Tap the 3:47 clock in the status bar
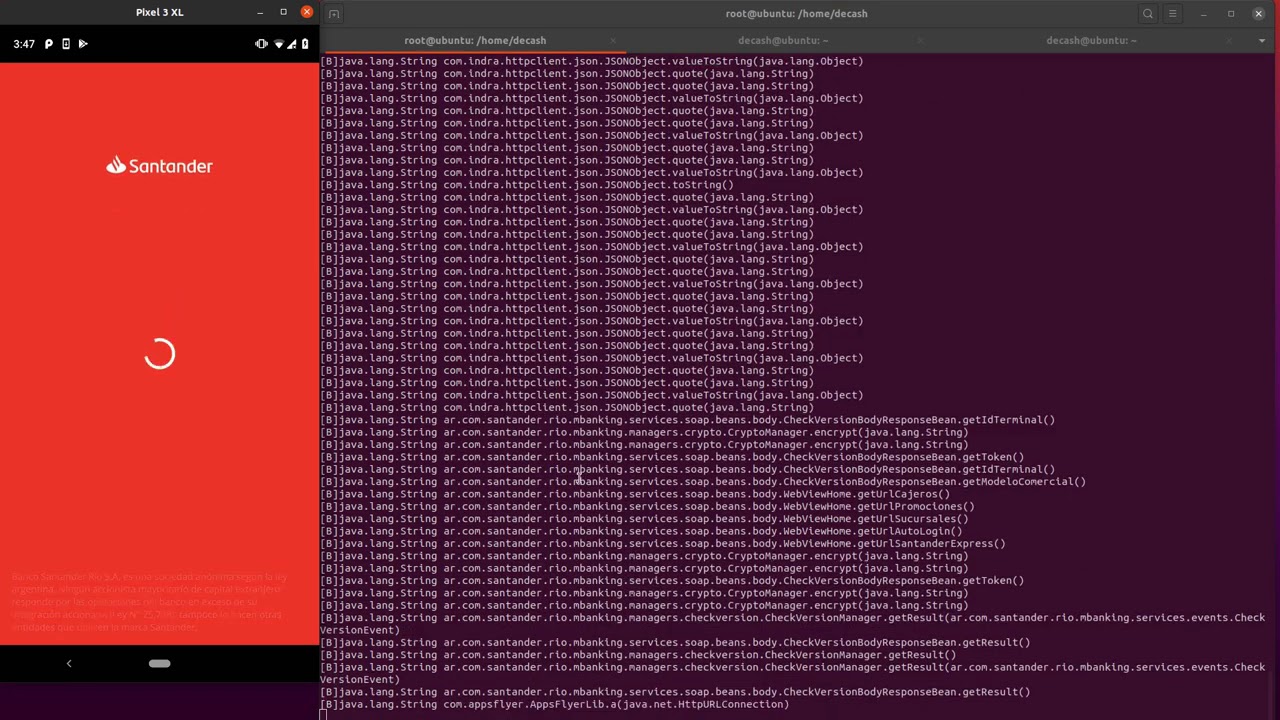The image size is (1280, 720). [24, 44]
